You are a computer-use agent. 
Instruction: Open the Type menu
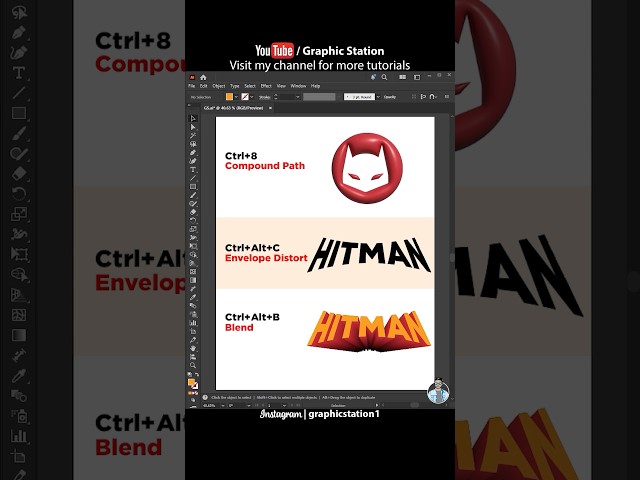(x=235, y=86)
